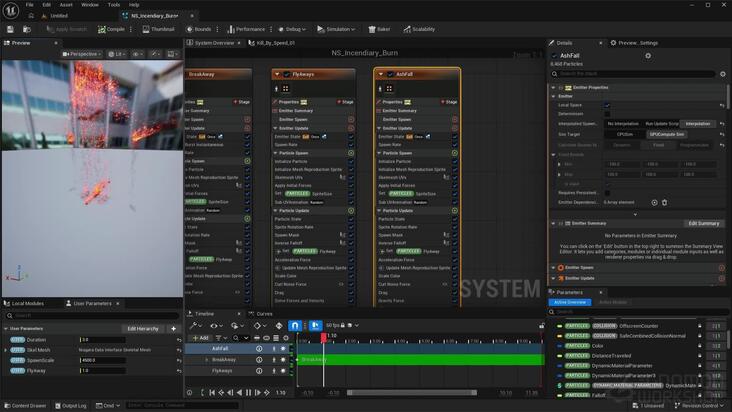The width and height of the screenshot is (732, 412).
Task: Open the Baker tool
Action: (x=379, y=29)
